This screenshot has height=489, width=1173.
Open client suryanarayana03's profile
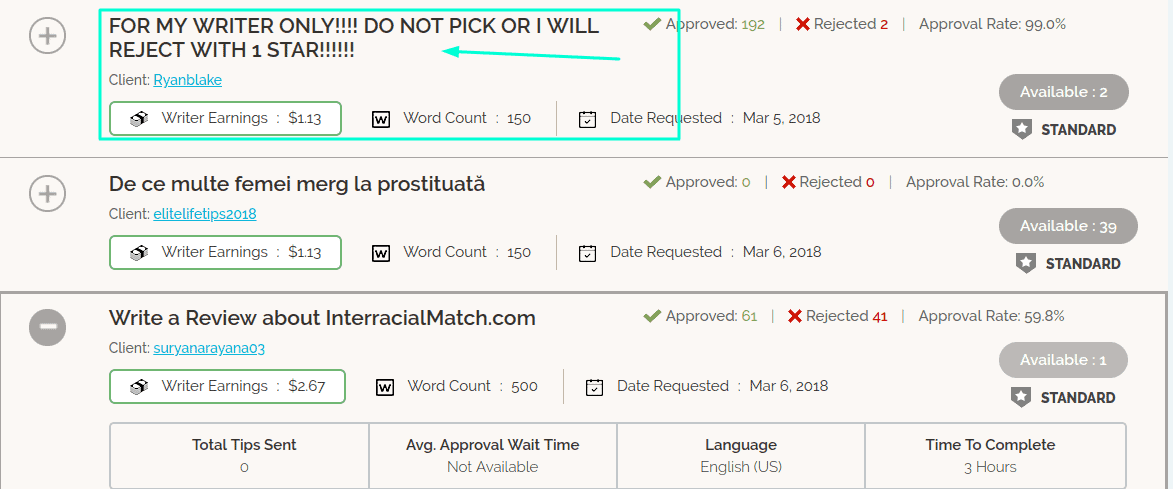(209, 348)
